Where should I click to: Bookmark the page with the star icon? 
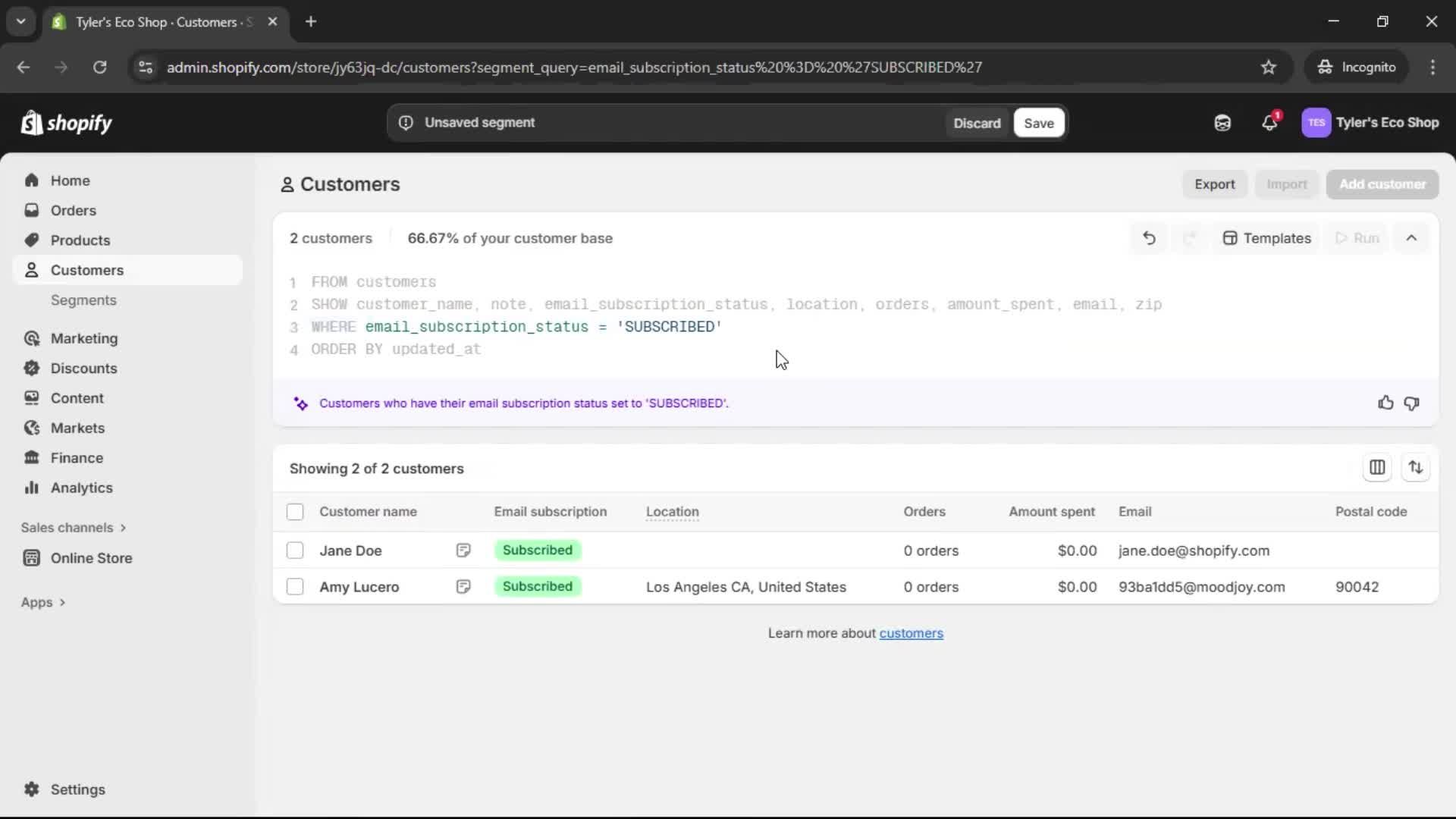[x=1269, y=67]
